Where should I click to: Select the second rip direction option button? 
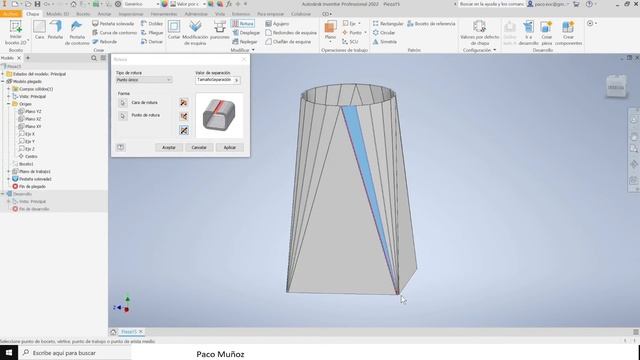point(184,116)
